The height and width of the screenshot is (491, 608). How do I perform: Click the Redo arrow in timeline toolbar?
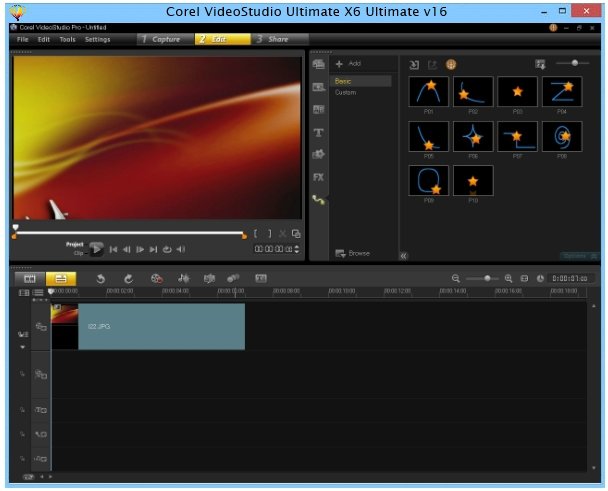tap(128, 278)
